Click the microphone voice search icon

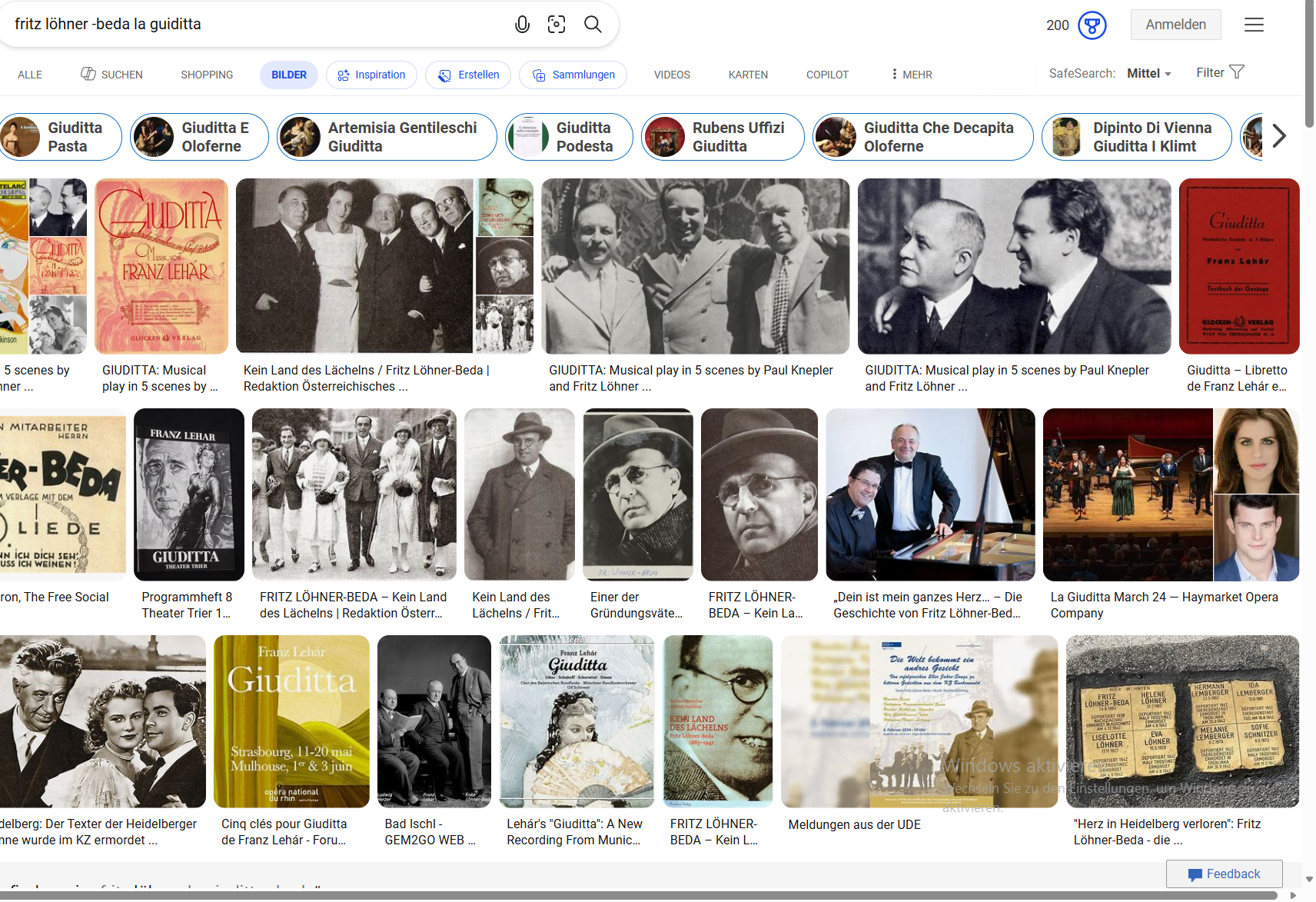(522, 25)
